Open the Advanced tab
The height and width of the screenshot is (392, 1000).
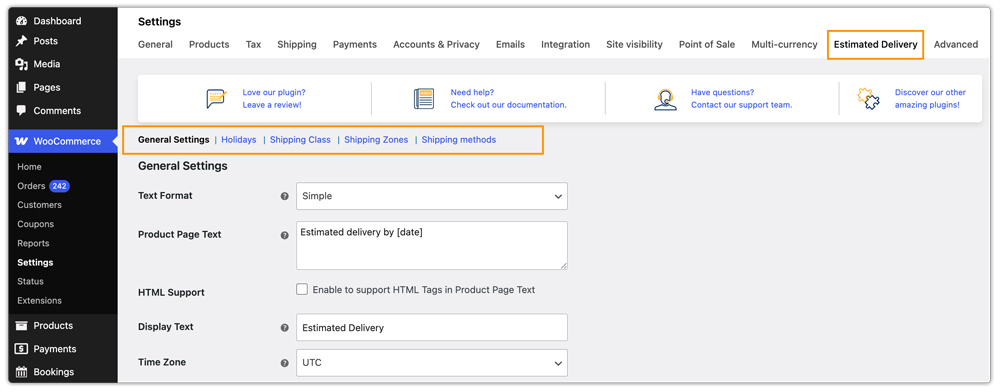956,45
